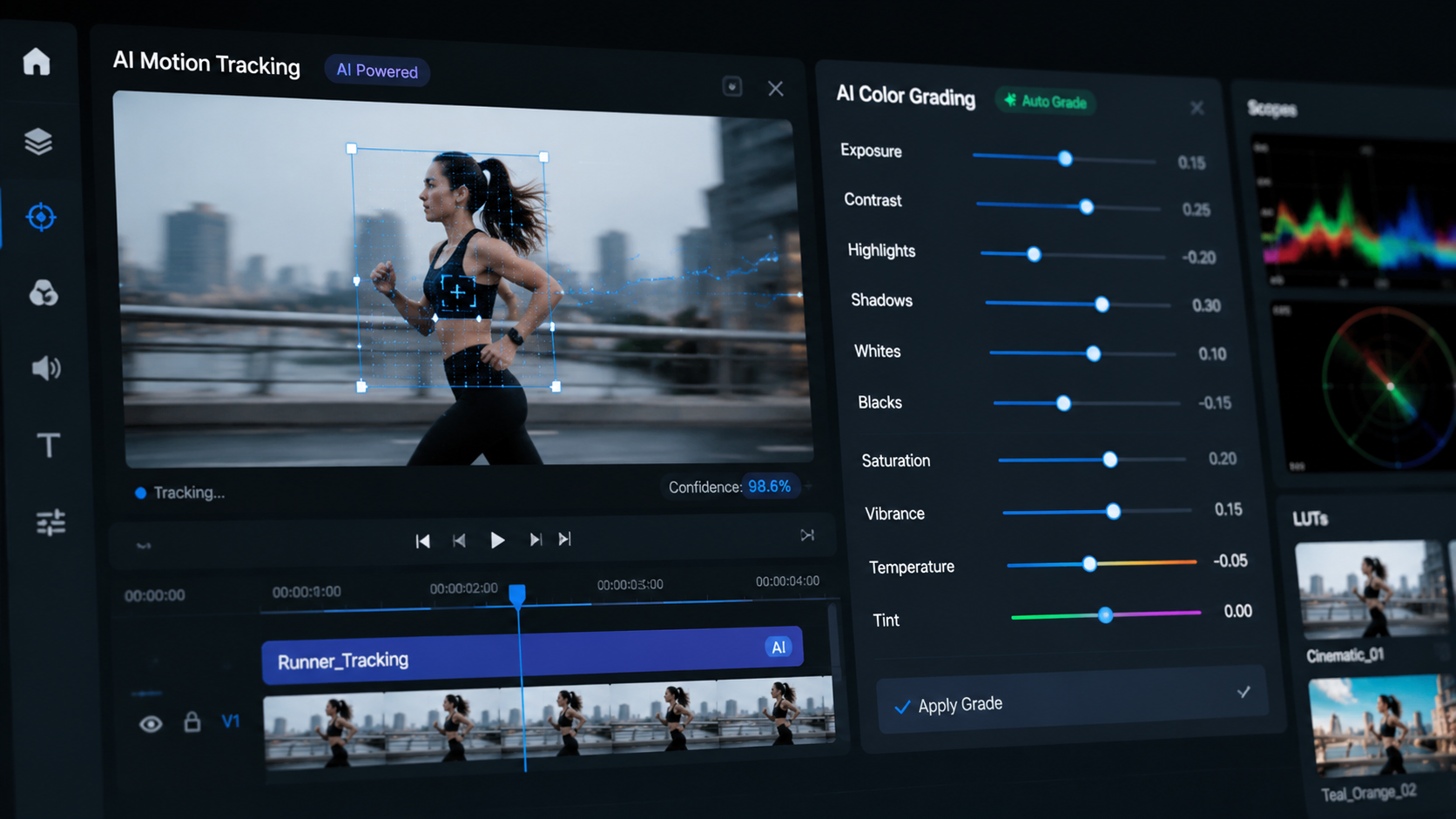
Task: Click the square icon beside the tracking panel close
Action: click(732, 86)
